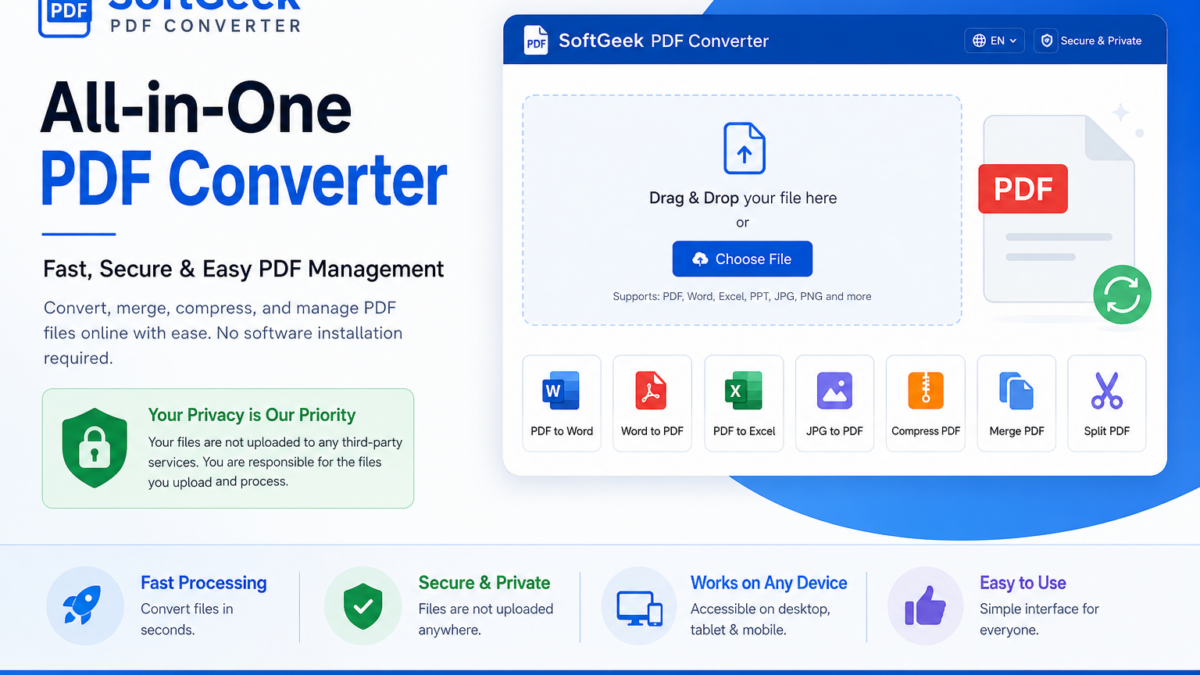
Task: Click the drag and drop upload area
Action: click(x=742, y=210)
